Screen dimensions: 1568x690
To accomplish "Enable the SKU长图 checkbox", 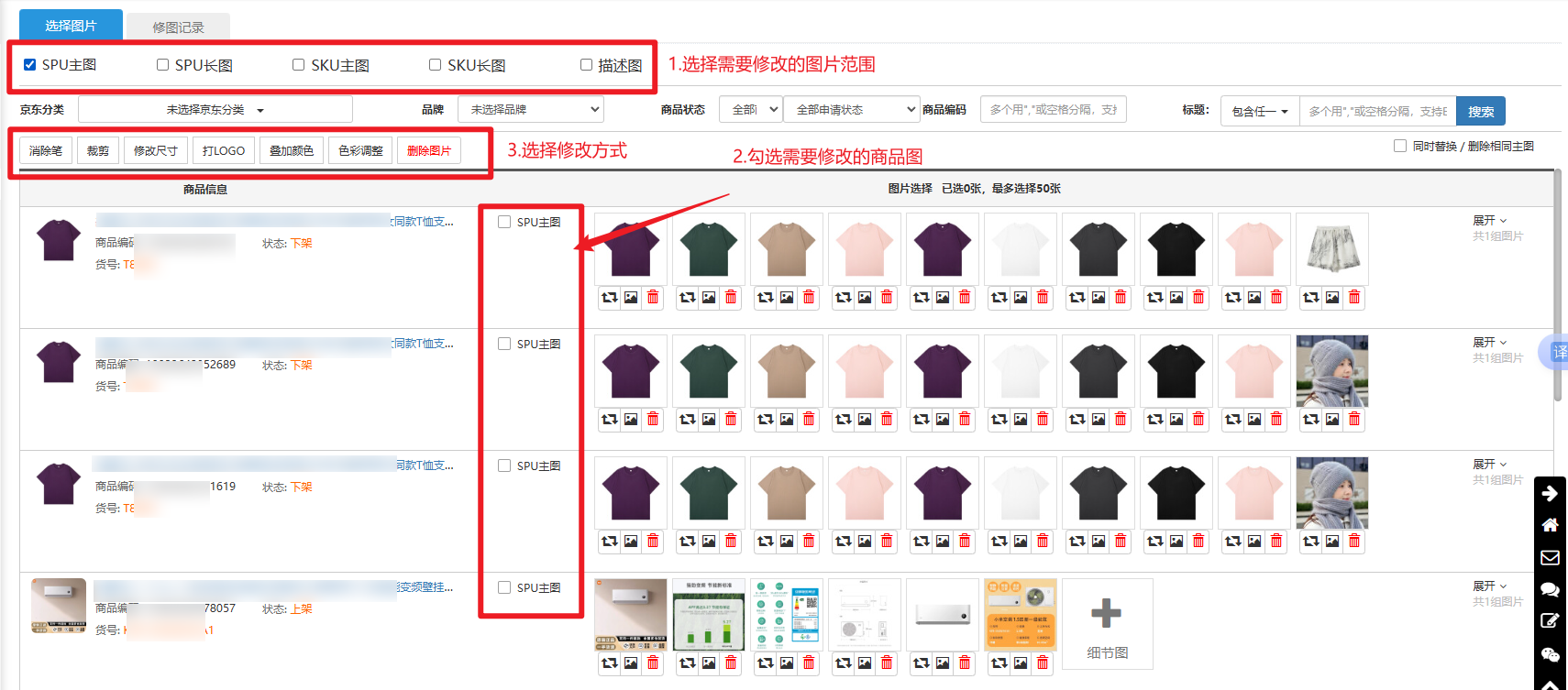I will (x=435, y=65).
